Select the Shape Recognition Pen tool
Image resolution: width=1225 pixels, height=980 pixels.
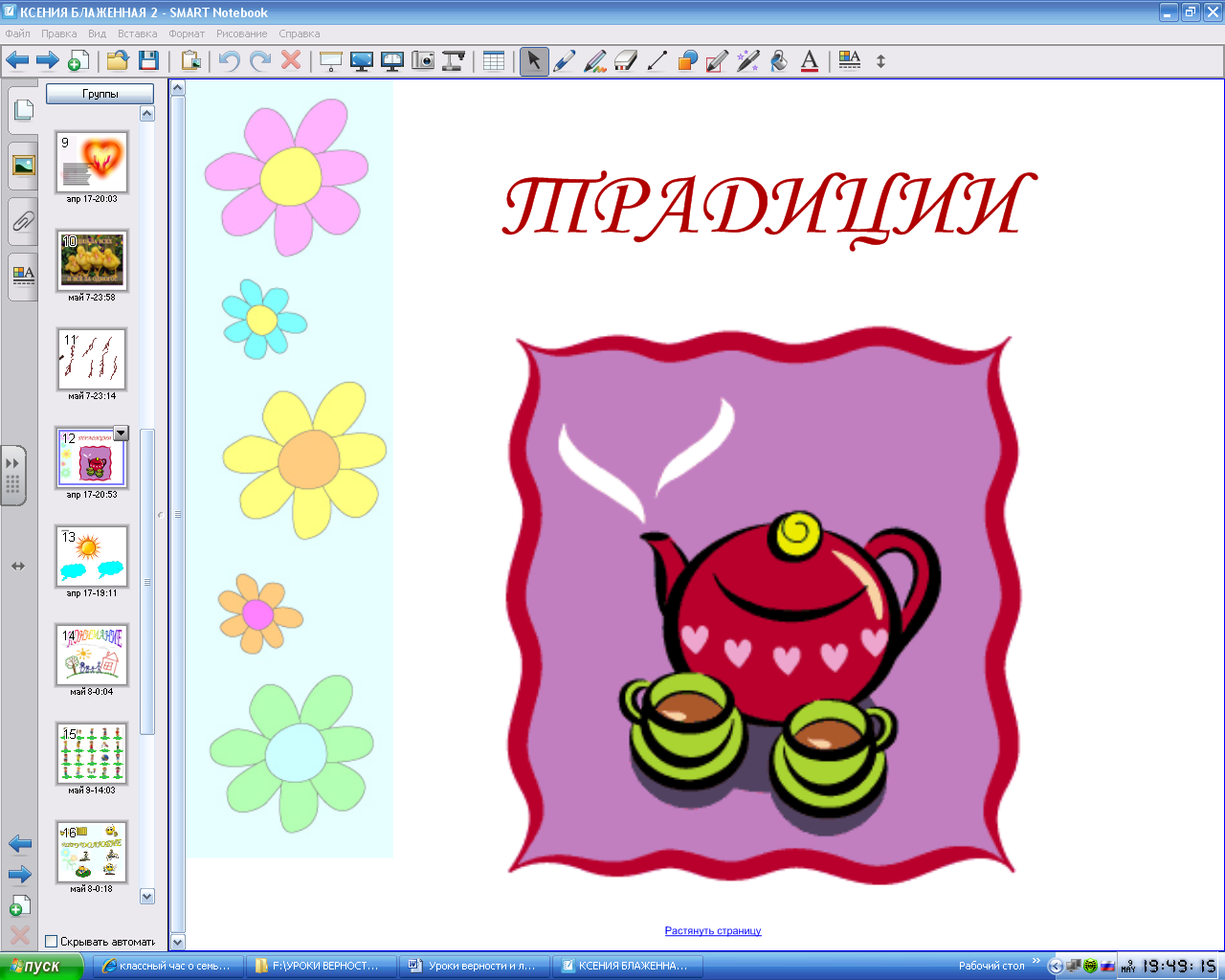tap(717, 60)
